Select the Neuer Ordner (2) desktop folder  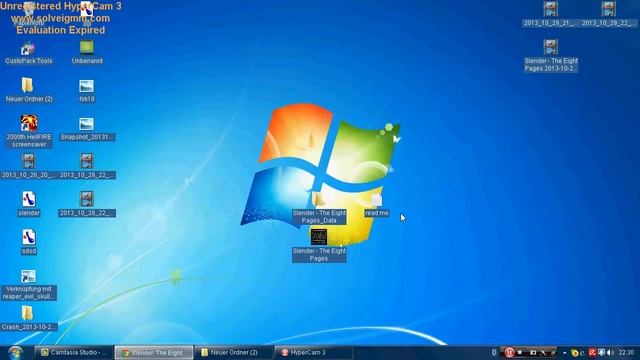28,91
